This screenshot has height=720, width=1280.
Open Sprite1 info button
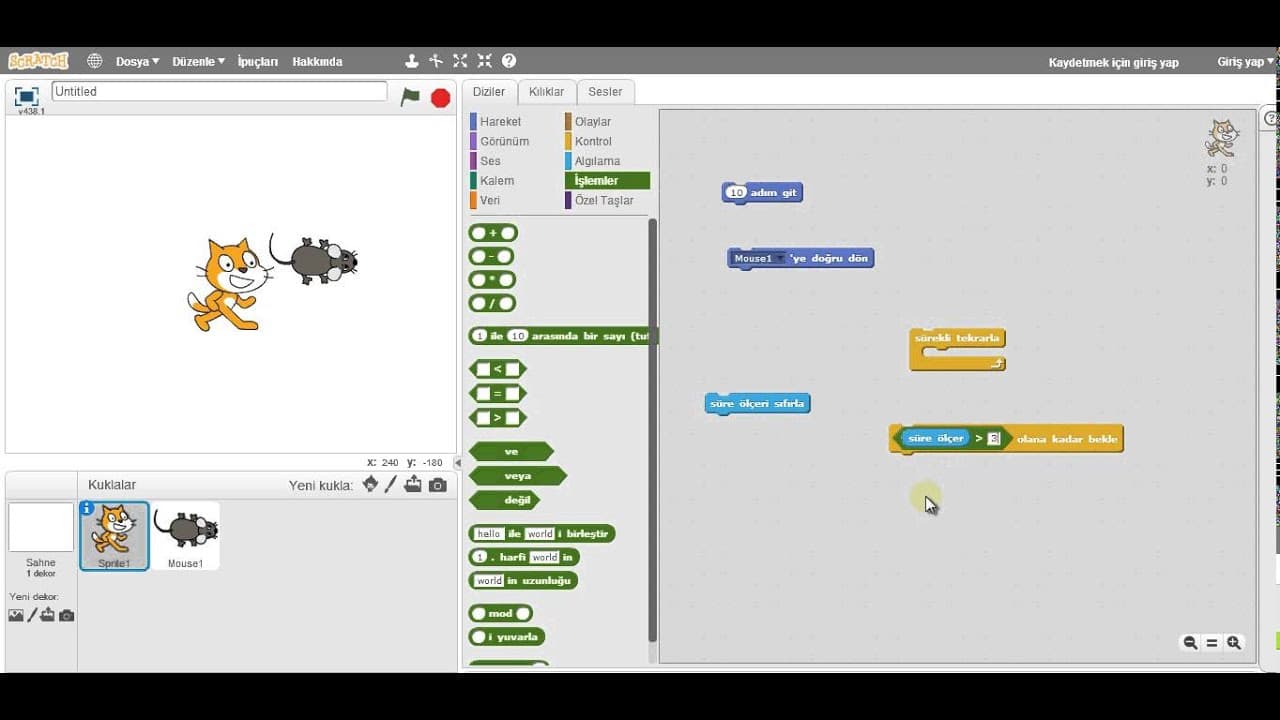click(87, 508)
